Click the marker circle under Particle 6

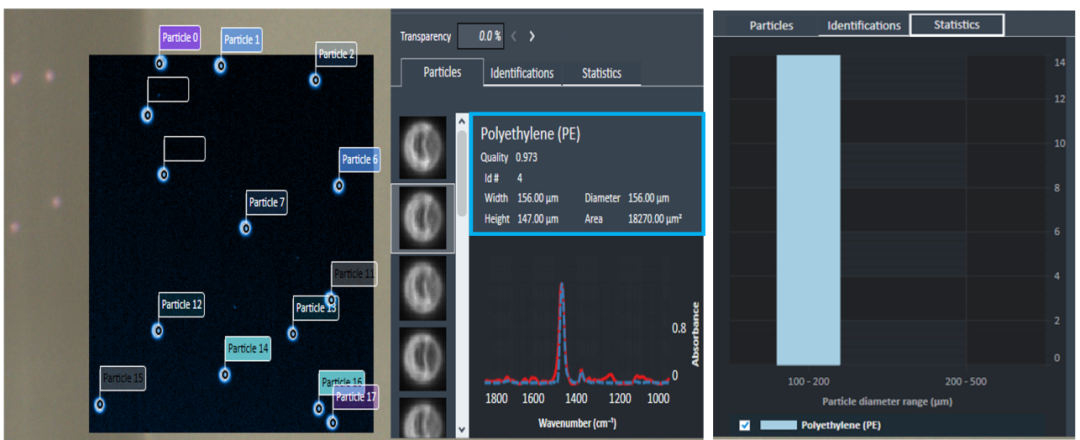339,185
